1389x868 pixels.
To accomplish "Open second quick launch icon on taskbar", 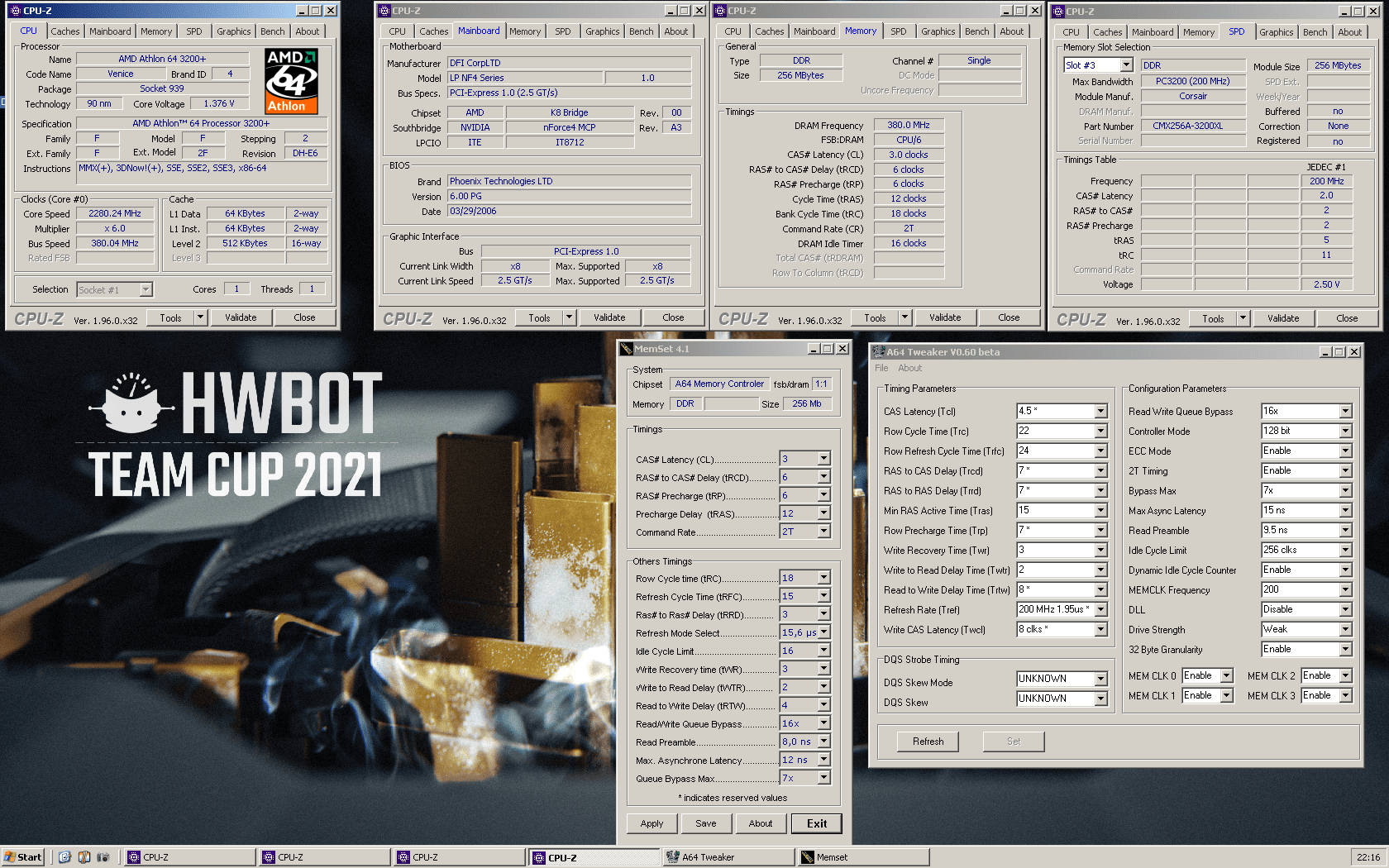I will (x=84, y=857).
